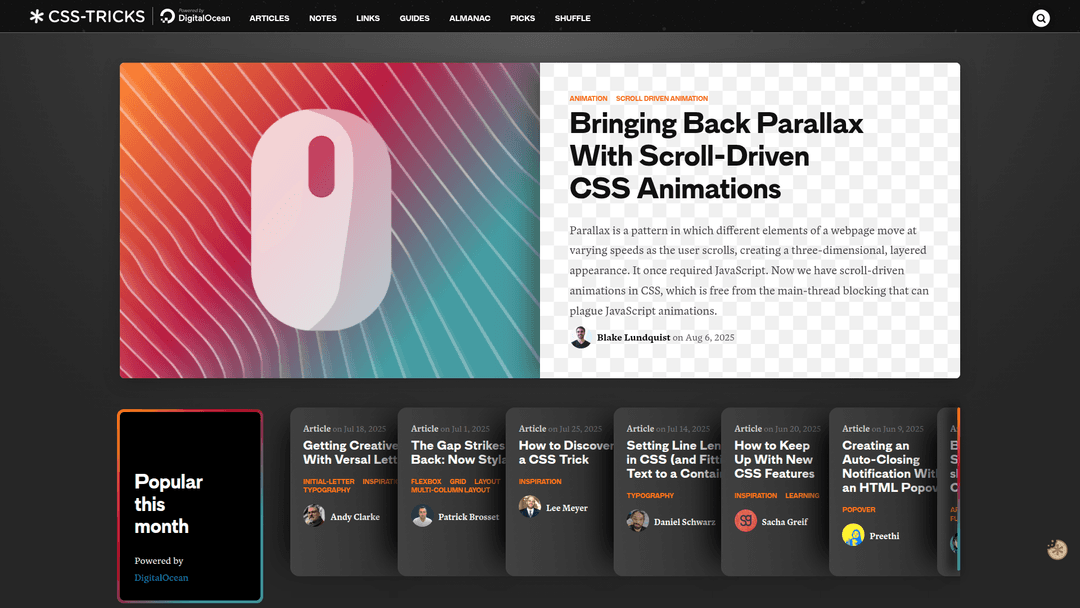Open the Creating an Auto-Closing Notification article
This screenshot has height=608, width=1080.
pos(886,466)
